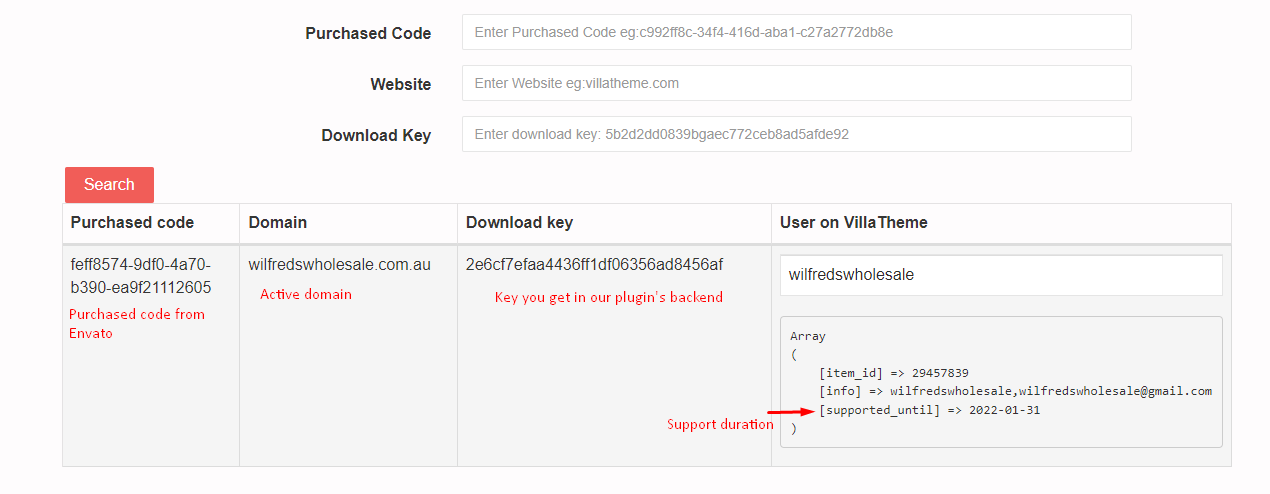1270x494 pixels.
Task: Click the download key 2e6cf7efaa4436 value
Action: (594, 265)
